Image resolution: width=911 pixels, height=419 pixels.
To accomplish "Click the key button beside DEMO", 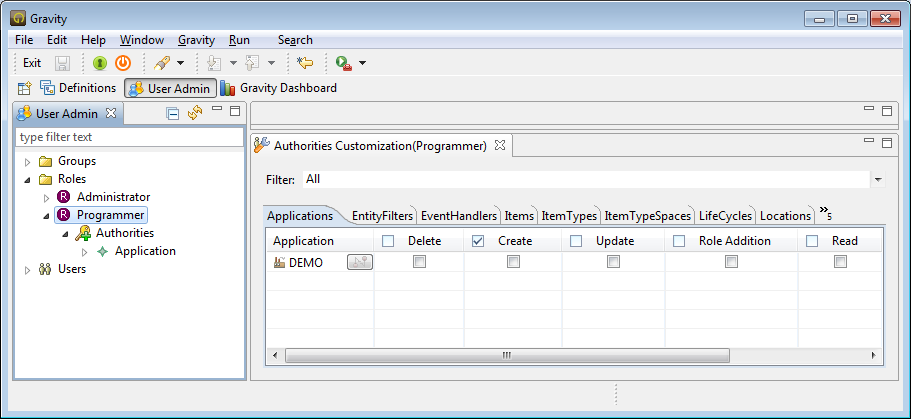I will coord(360,262).
